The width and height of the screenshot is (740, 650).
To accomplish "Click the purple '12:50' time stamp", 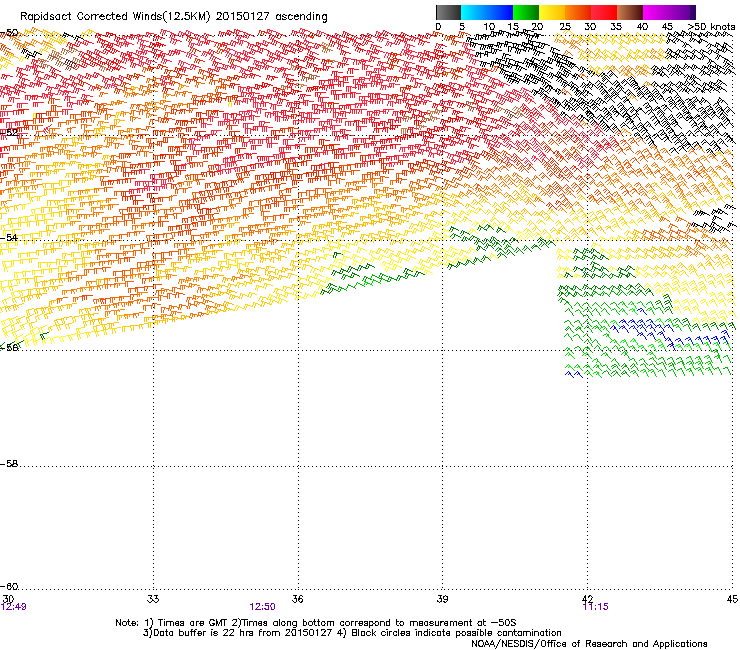I will (x=262, y=607).
